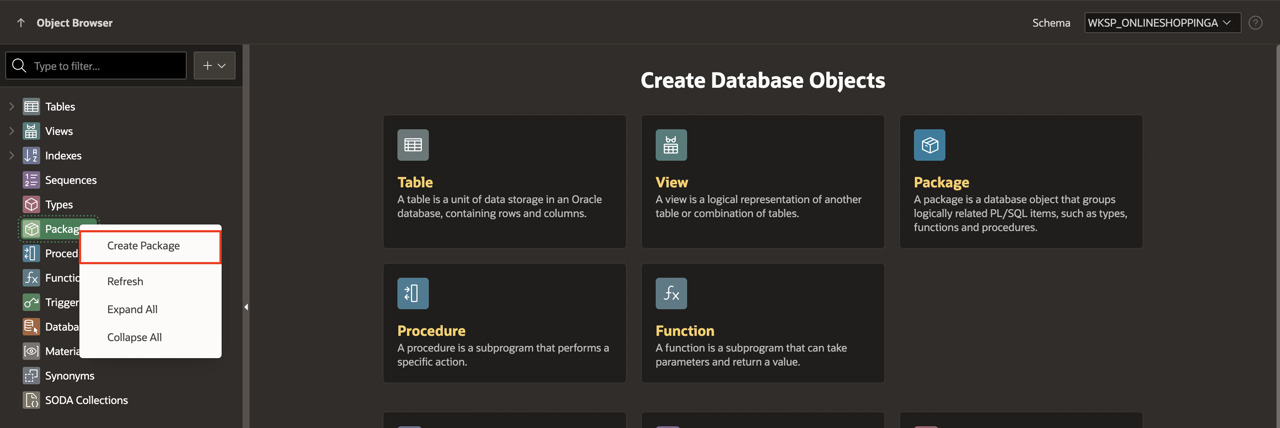Viewport: 1280px width, 428px height.
Task: Click the Tables icon in sidebar
Action: click(31, 106)
